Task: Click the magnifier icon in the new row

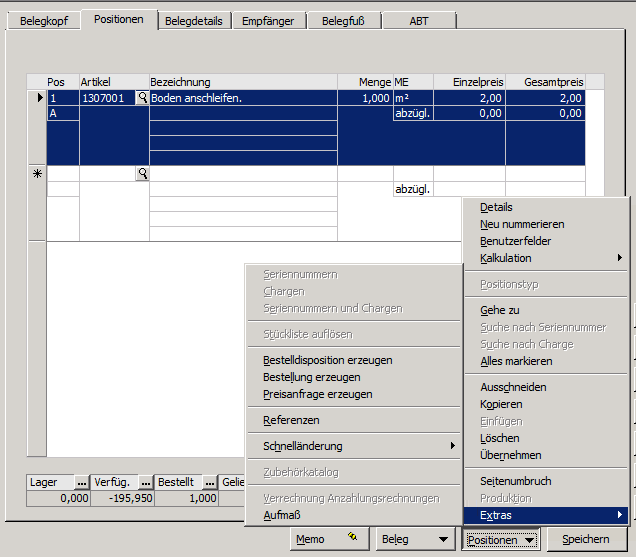Action: (x=142, y=174)
